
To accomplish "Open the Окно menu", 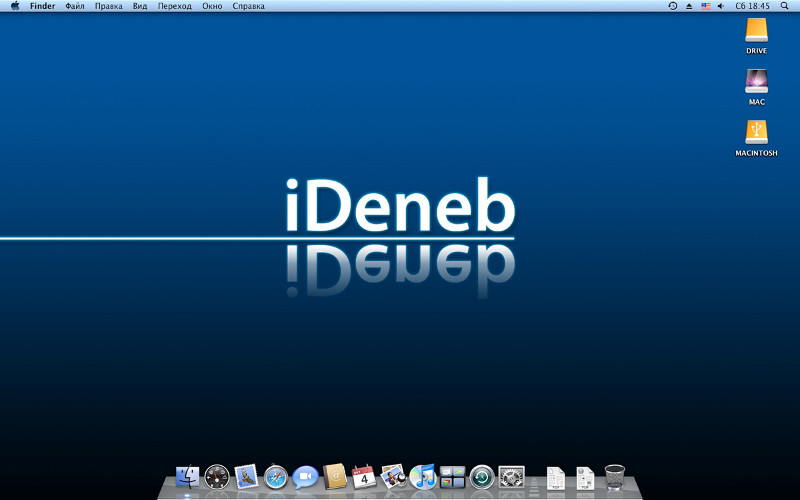I will click(x=212, y=6).
